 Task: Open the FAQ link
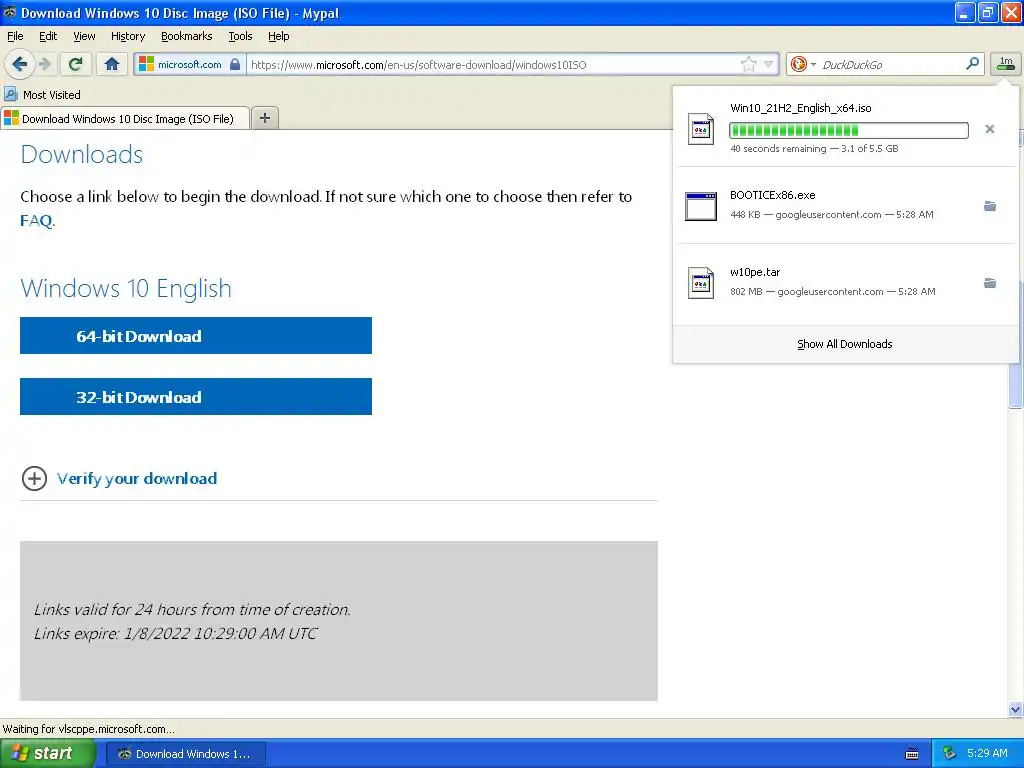tap(36, 220)
